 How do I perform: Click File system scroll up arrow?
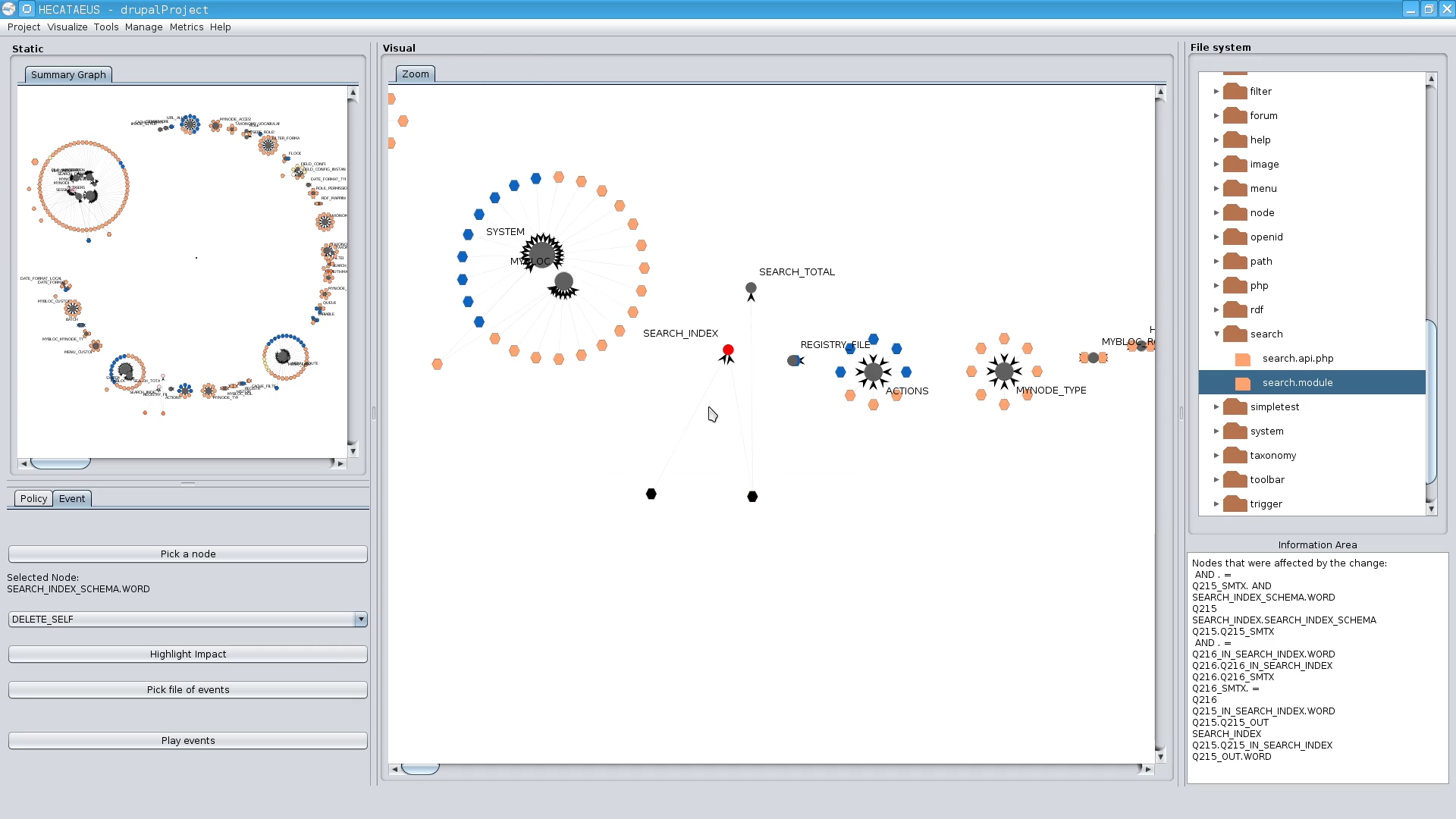[x=1432, y=78]
